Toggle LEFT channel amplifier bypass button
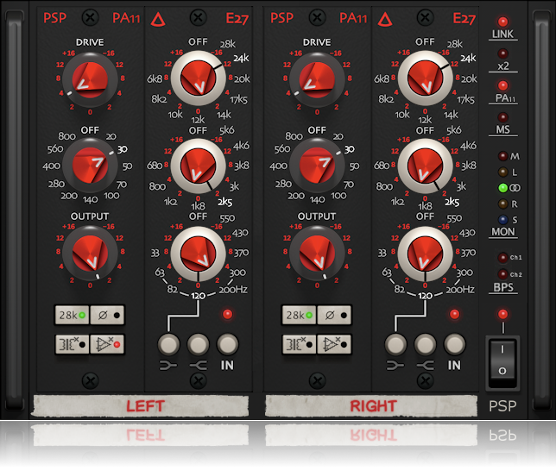Screen dimensions: 556x470 (x=107, y=344)
